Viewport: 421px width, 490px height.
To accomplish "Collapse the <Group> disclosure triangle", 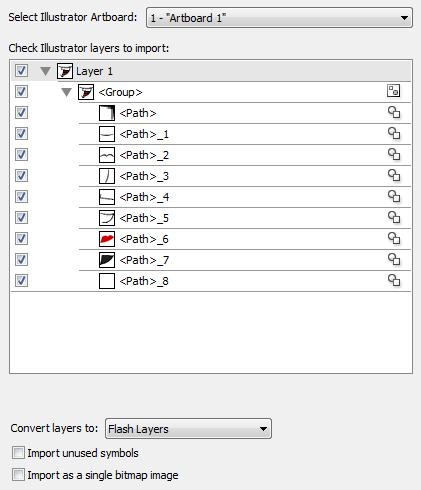I will click(x=67, y=92).
